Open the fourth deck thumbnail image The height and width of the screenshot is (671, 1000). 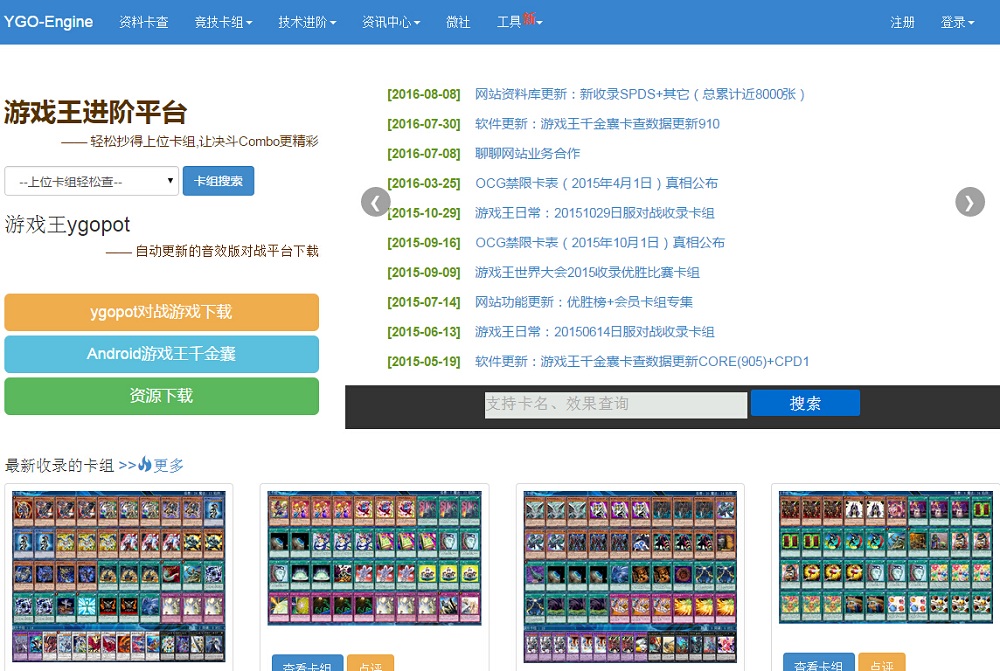pyautogui.click(x=886, y=557)
